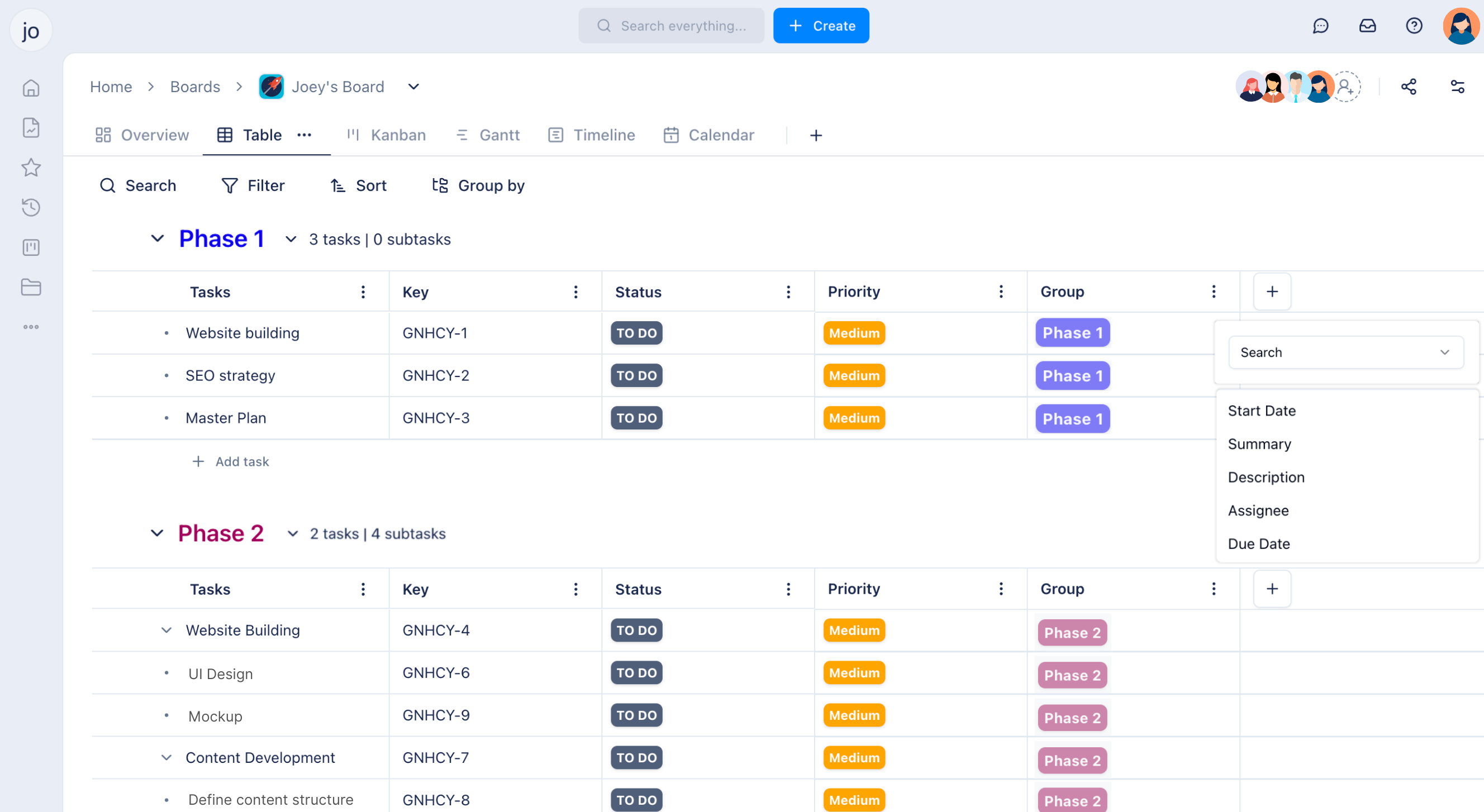1484x812 pixels.
Task: Open the Home icon in the sidebar
Action: 31,88
